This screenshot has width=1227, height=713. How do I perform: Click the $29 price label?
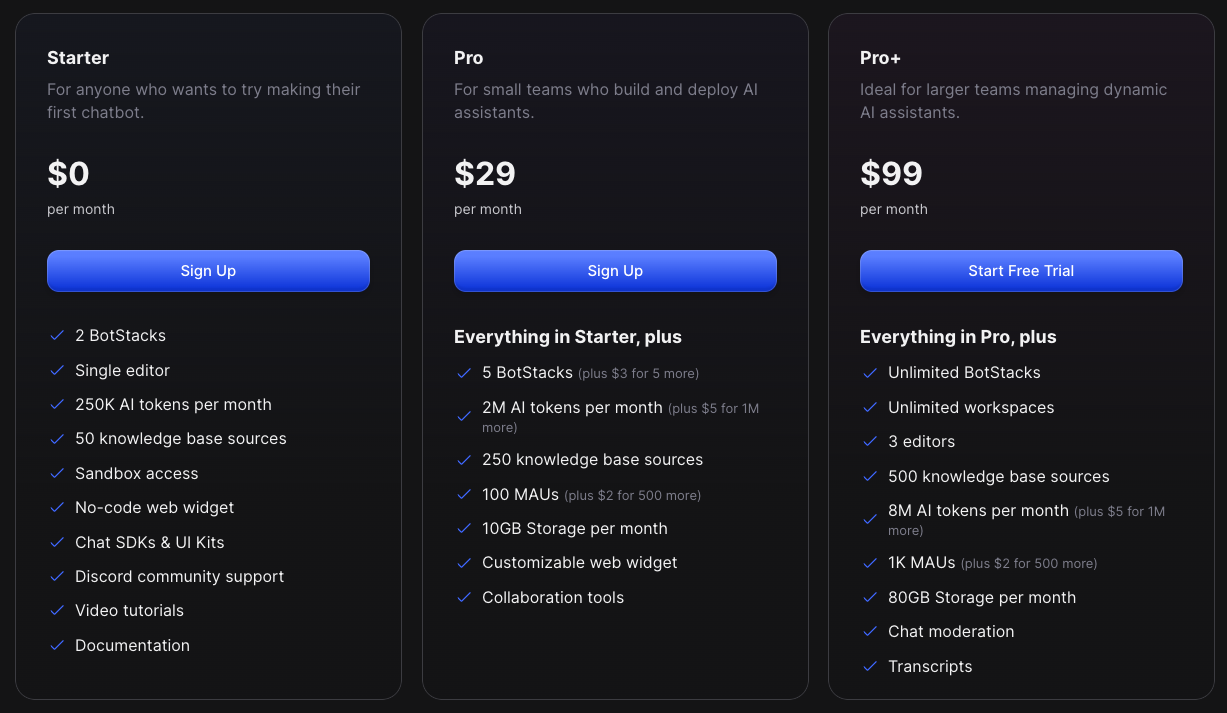[x=485, y=173]
